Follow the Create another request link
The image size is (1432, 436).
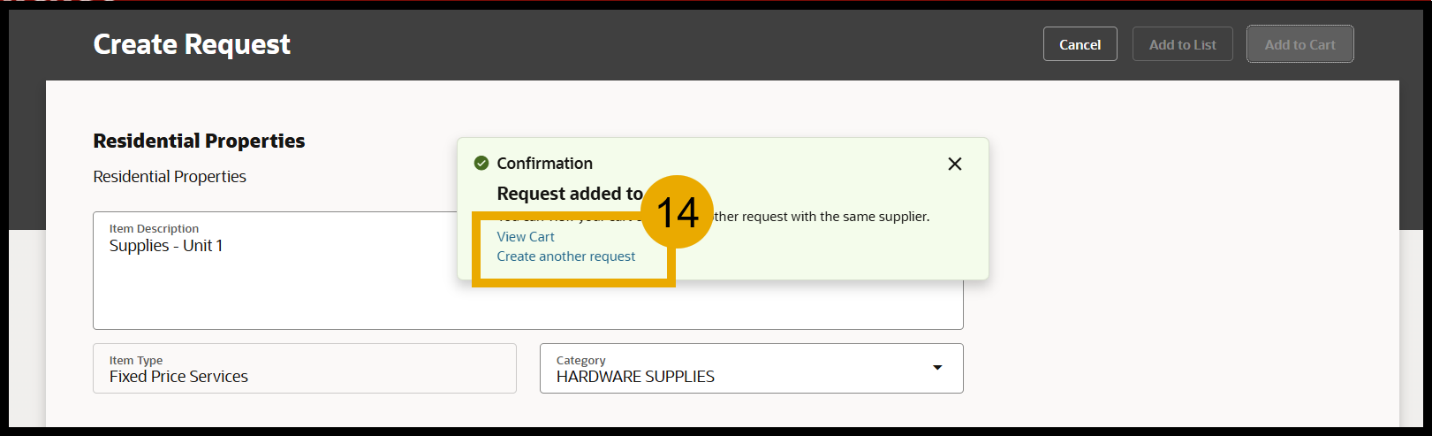[566, 257]
